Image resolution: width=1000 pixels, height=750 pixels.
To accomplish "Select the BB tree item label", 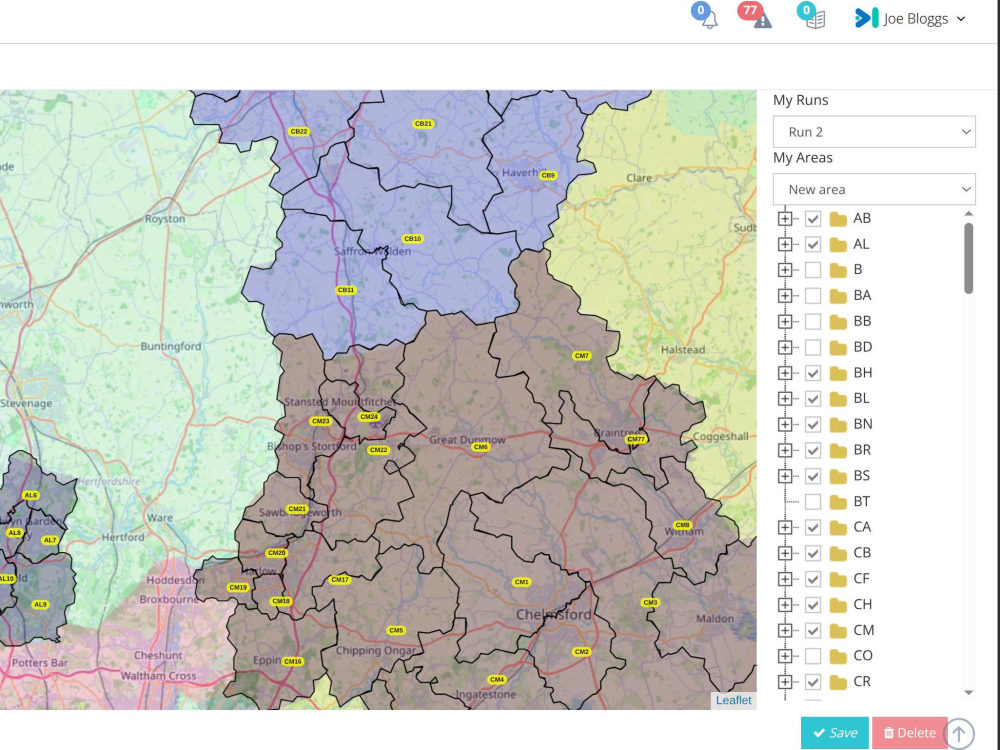I will [x=862, y=321].
